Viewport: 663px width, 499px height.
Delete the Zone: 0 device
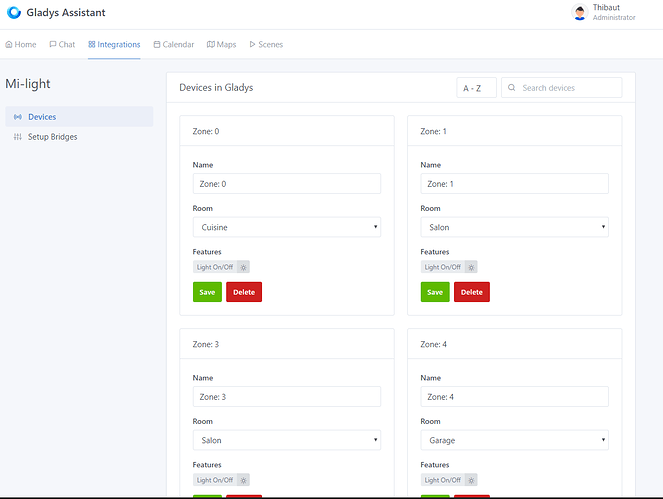tap(244, 292)
